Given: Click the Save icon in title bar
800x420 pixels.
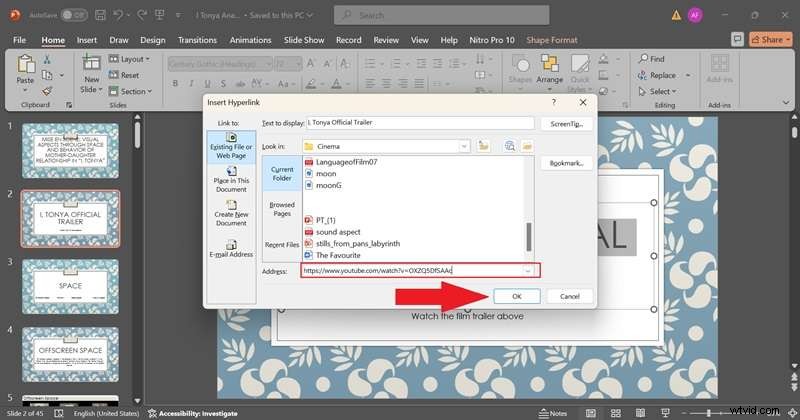Looking at the screenshot, I should [101, 15].
